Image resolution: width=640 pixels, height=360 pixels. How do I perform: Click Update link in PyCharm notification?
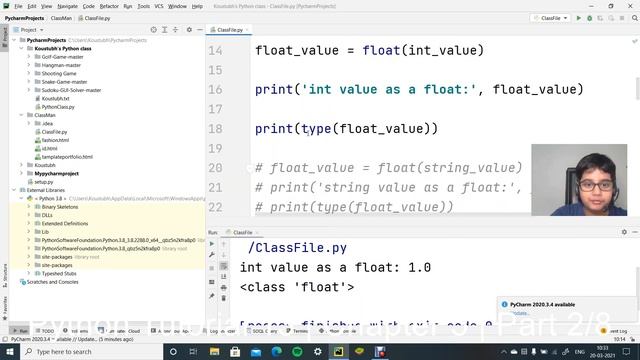click(520, 313)
